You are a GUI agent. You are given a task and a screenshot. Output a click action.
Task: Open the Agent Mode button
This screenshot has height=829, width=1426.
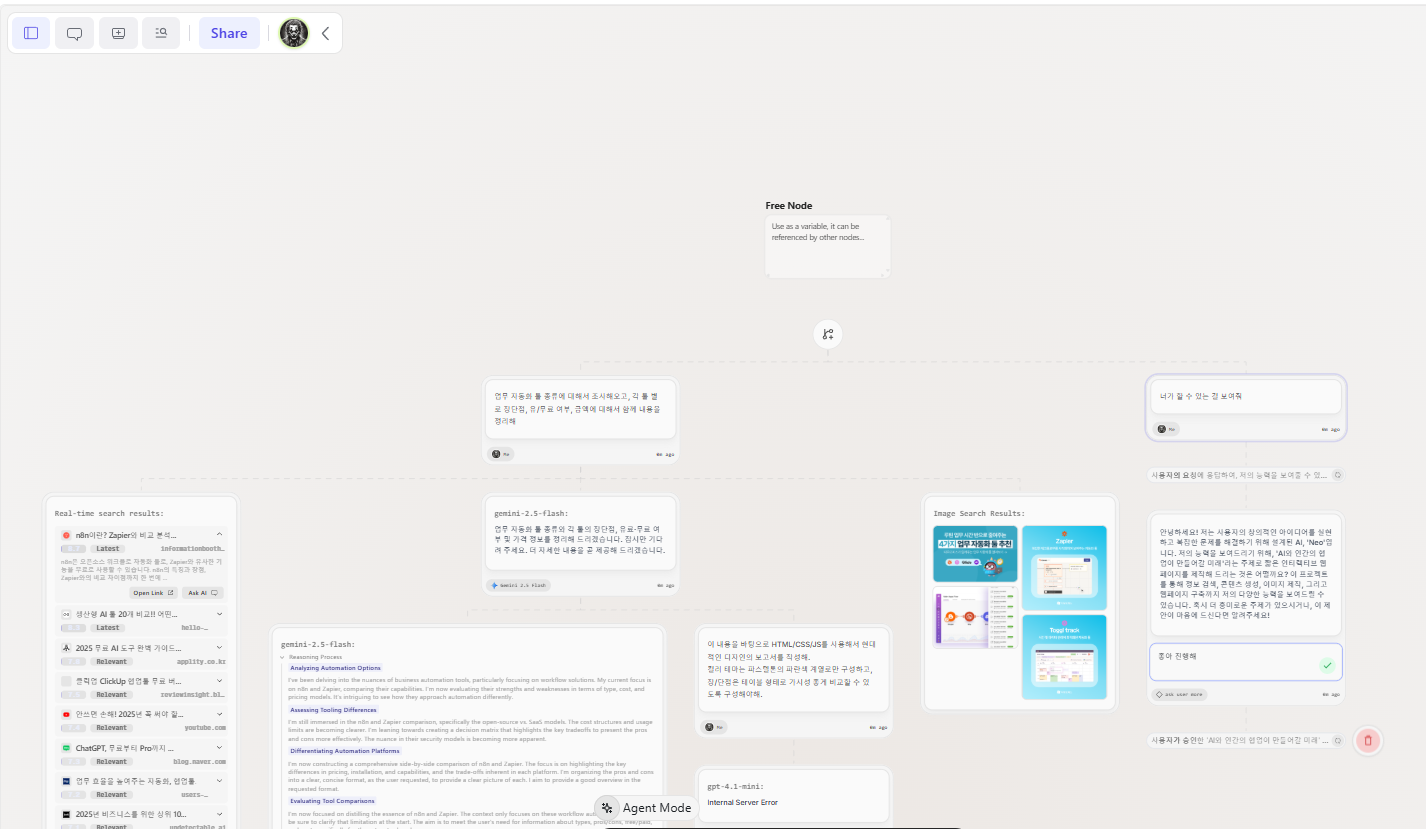[645, 808]
